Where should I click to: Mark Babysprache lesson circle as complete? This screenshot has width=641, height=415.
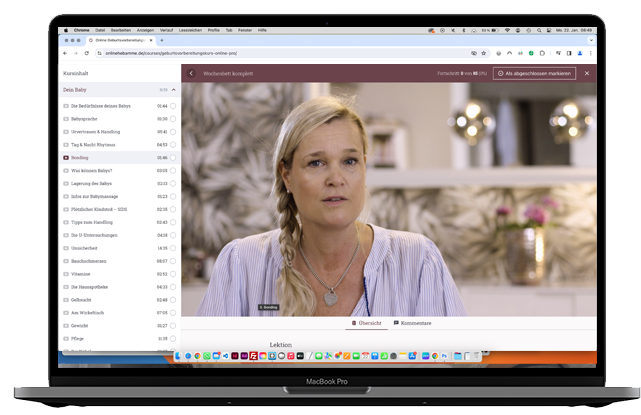173,118
